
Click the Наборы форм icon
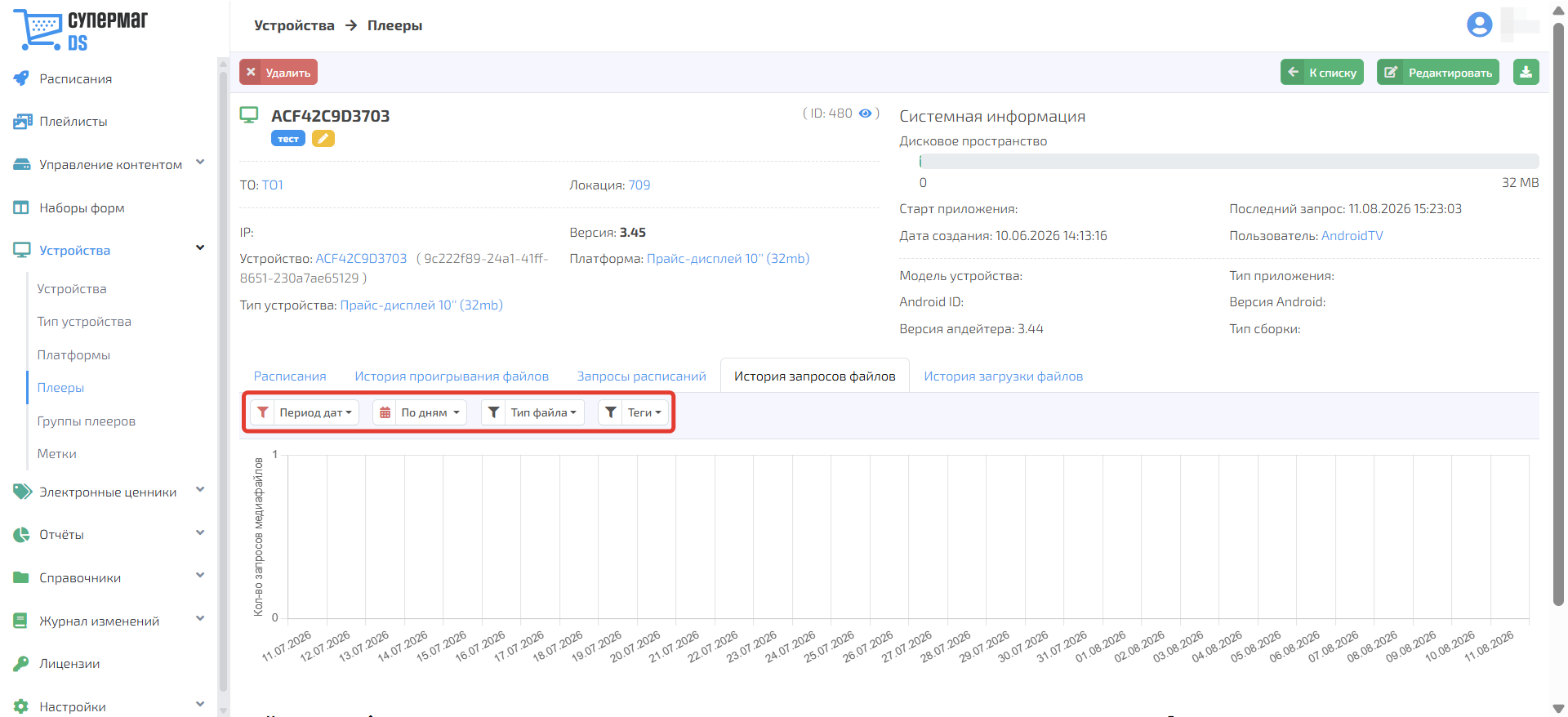21,207
